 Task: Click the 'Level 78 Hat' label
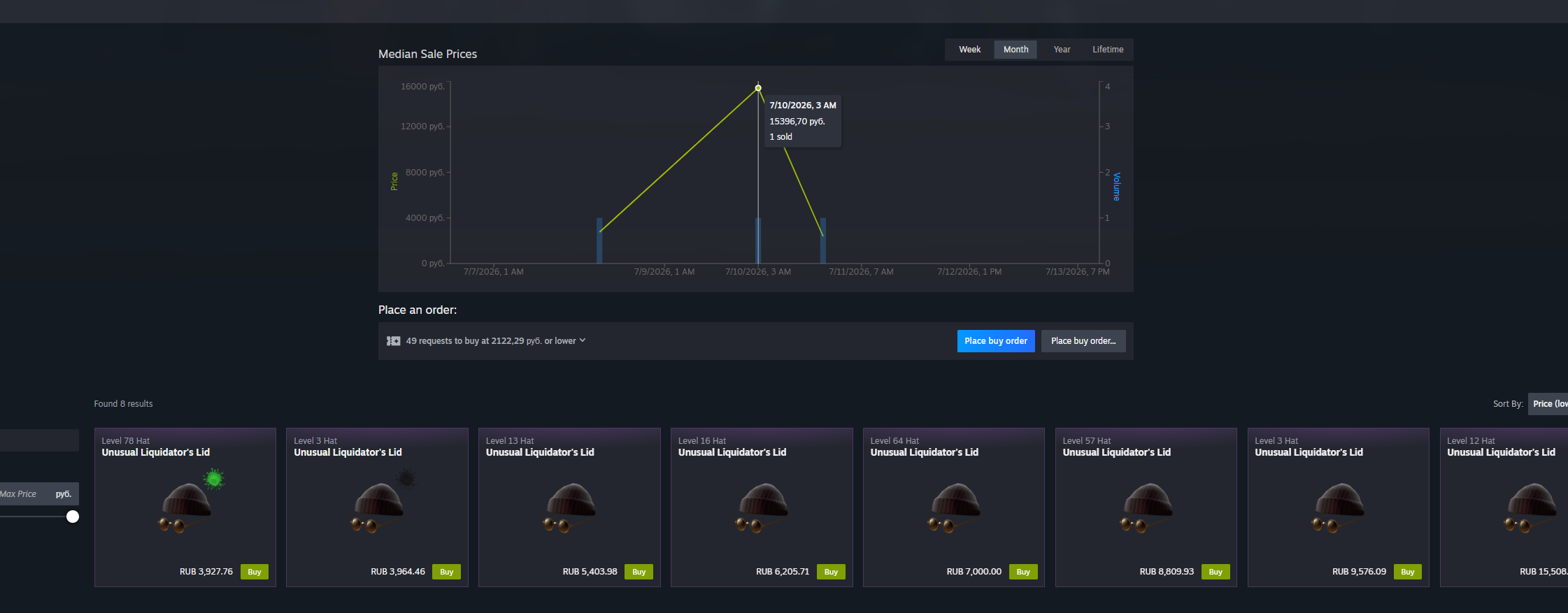tap(126, 441)
